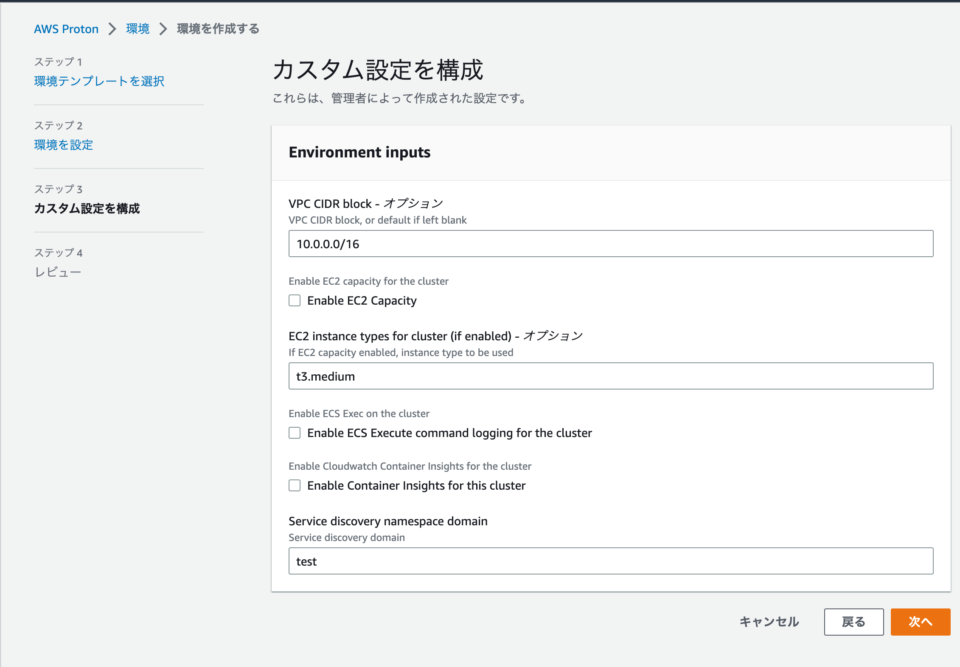Click the キャンセル button

[769, 622]
